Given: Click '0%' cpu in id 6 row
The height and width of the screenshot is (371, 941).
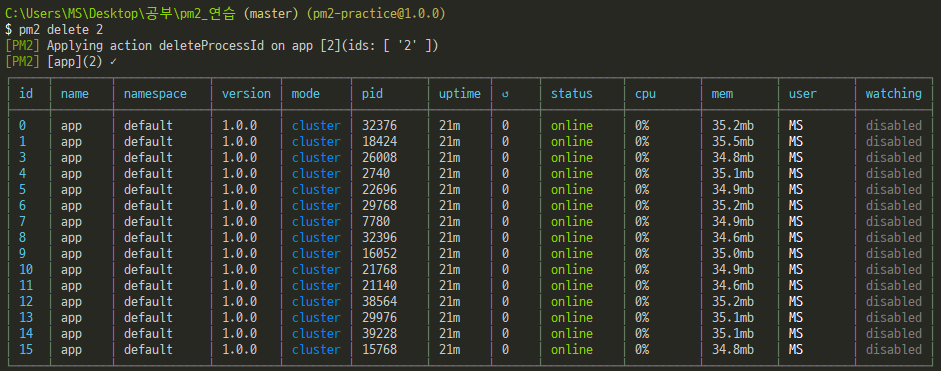Looking at the screenshot, I should [x=642, y=205].
